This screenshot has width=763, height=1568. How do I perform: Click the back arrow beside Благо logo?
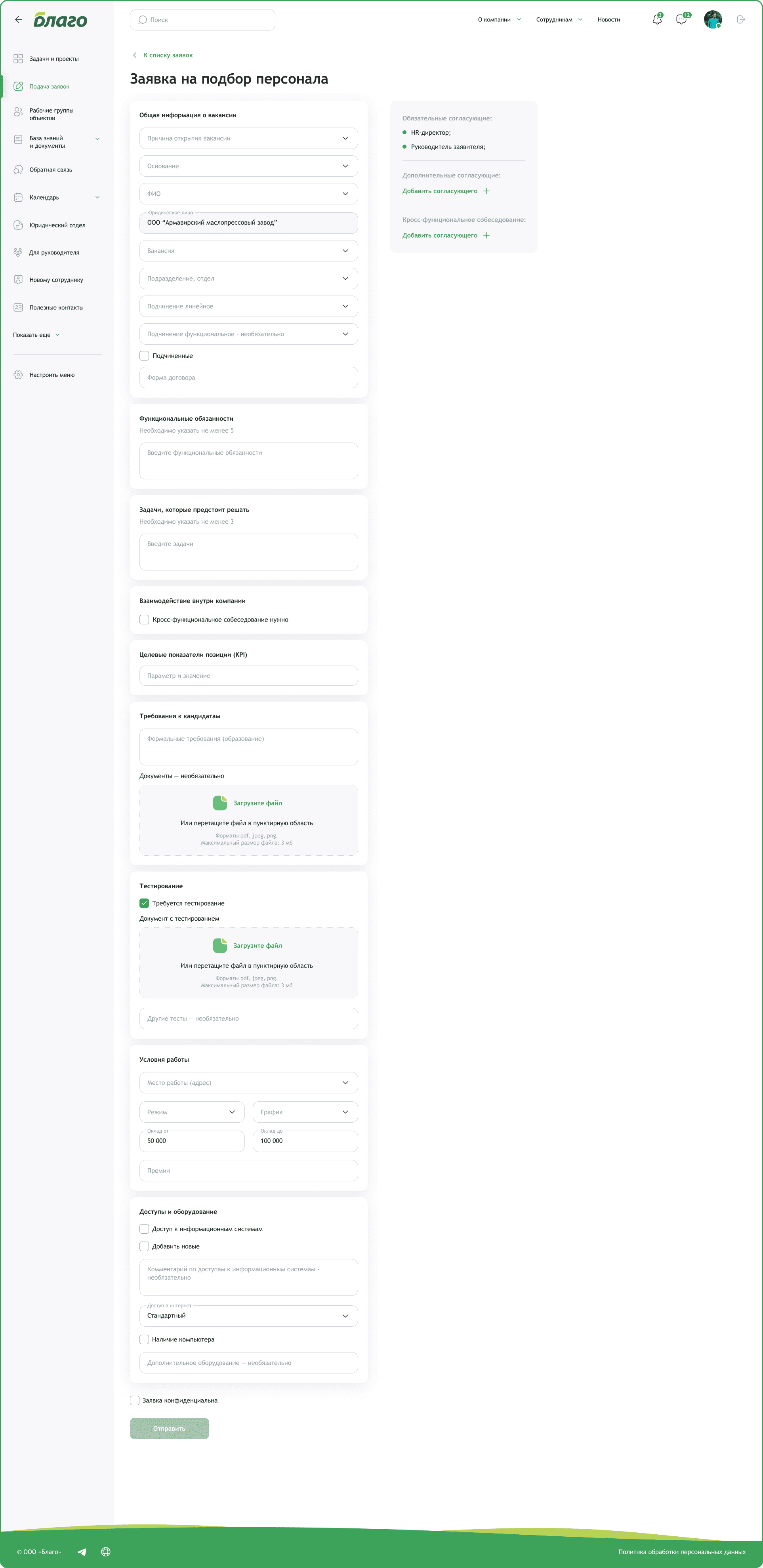(19, 19)
